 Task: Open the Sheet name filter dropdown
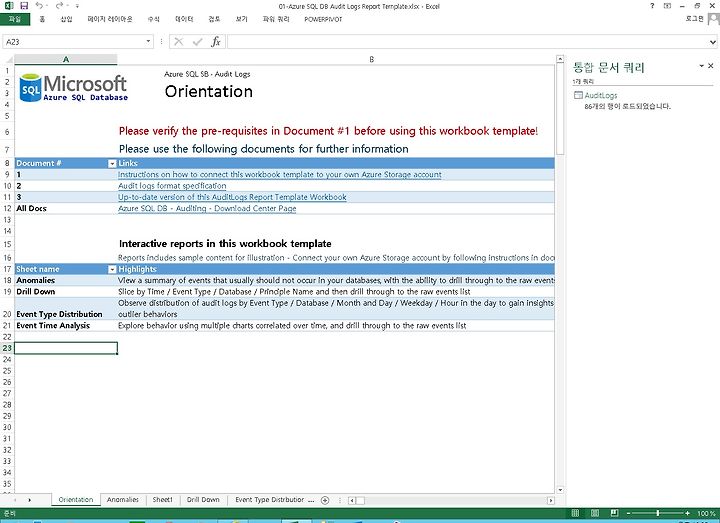coord(112,270)
